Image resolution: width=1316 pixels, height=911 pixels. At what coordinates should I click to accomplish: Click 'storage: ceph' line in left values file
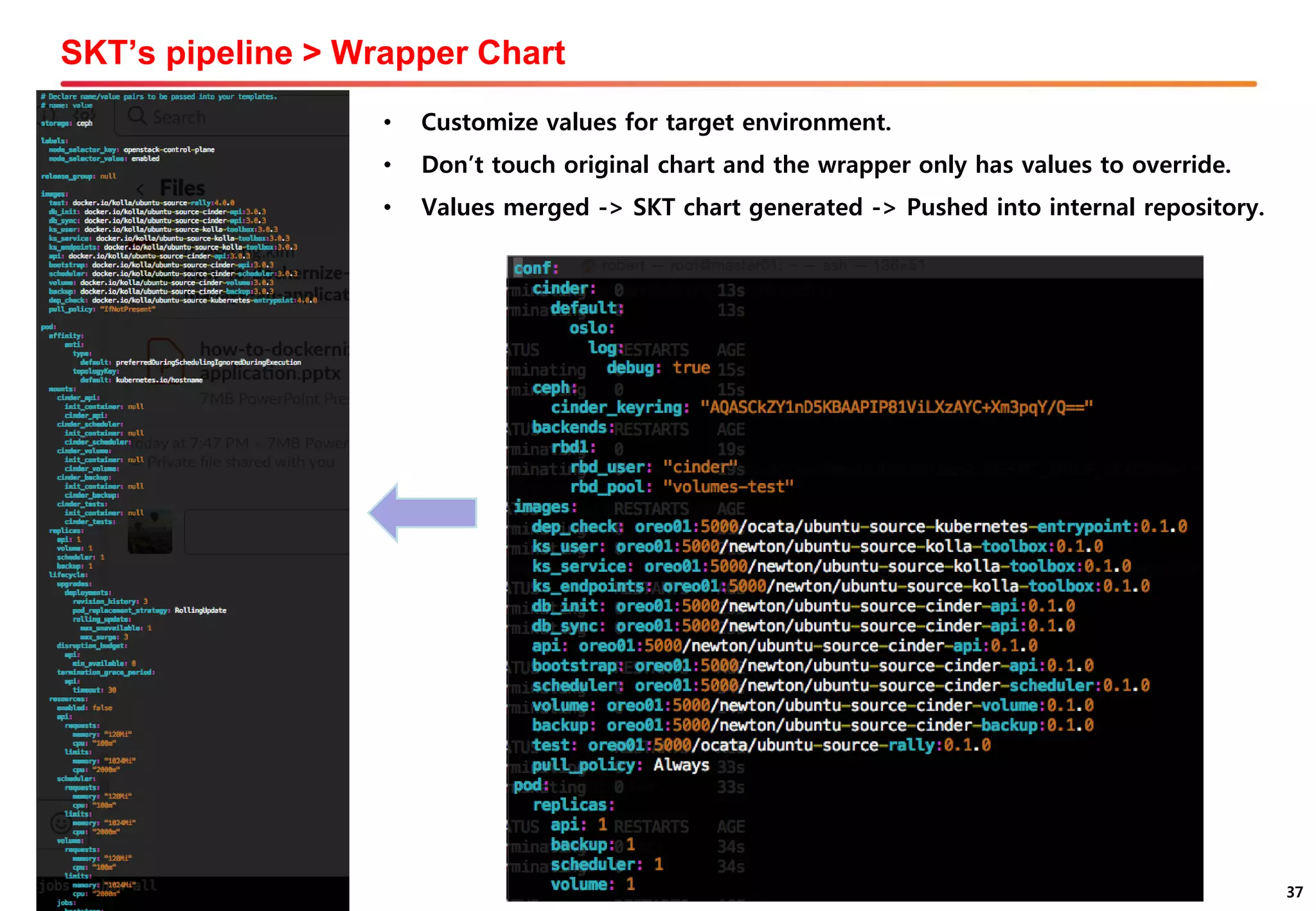pyautogui.click(x=67, y=123)
